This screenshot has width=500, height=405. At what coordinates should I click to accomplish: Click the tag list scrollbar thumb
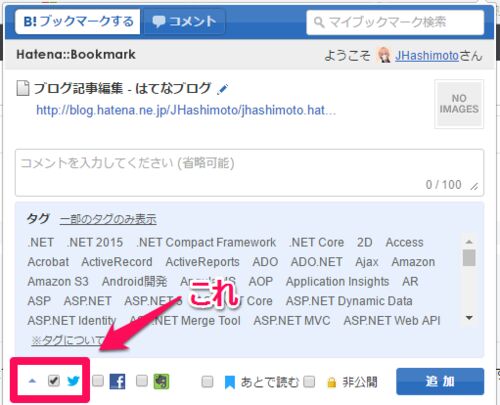(469, 258)
